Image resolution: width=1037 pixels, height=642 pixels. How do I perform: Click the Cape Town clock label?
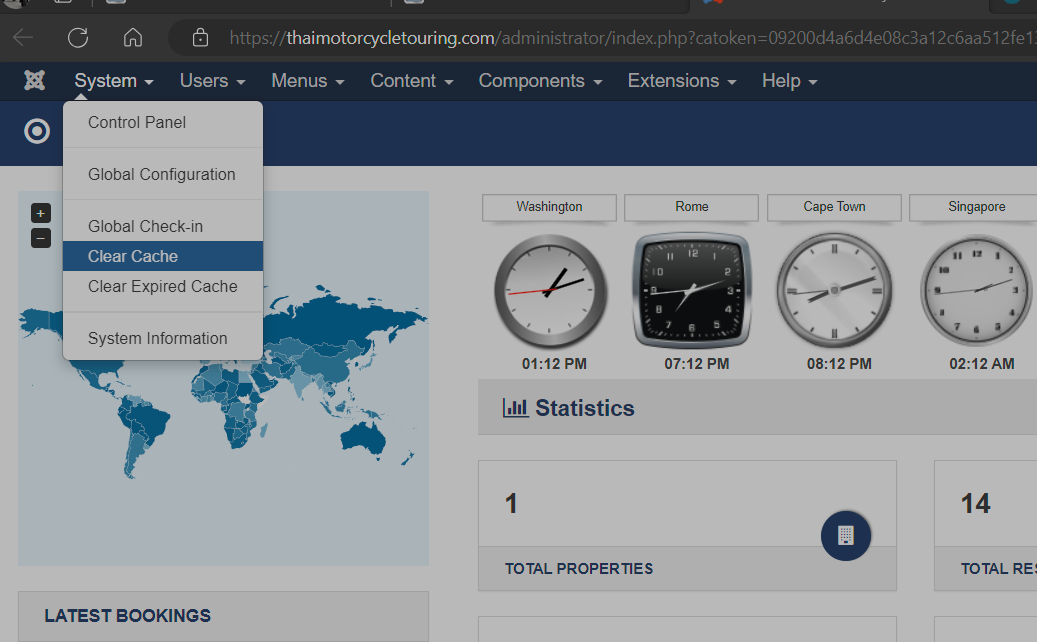(x=834, y=207)
